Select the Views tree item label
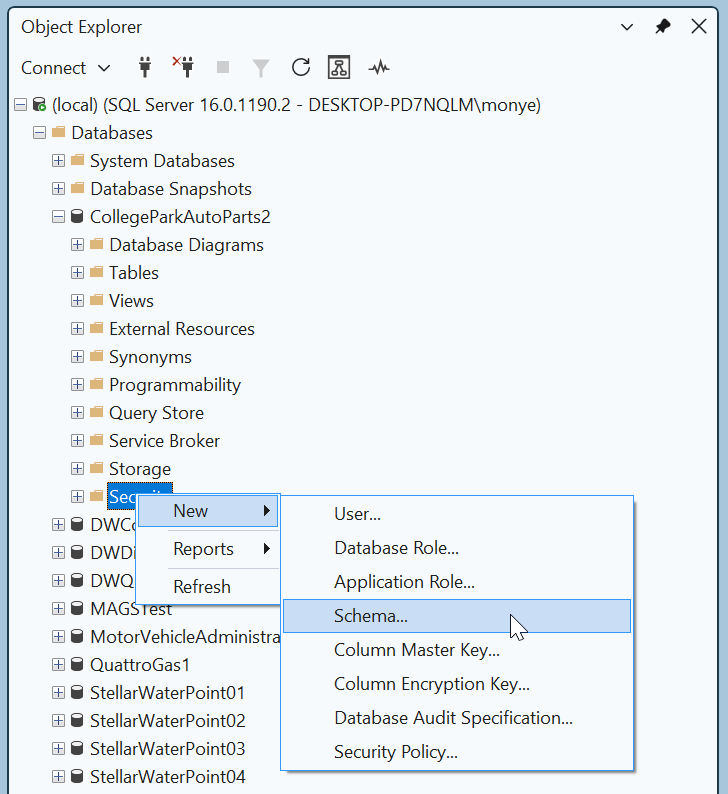 131,301
